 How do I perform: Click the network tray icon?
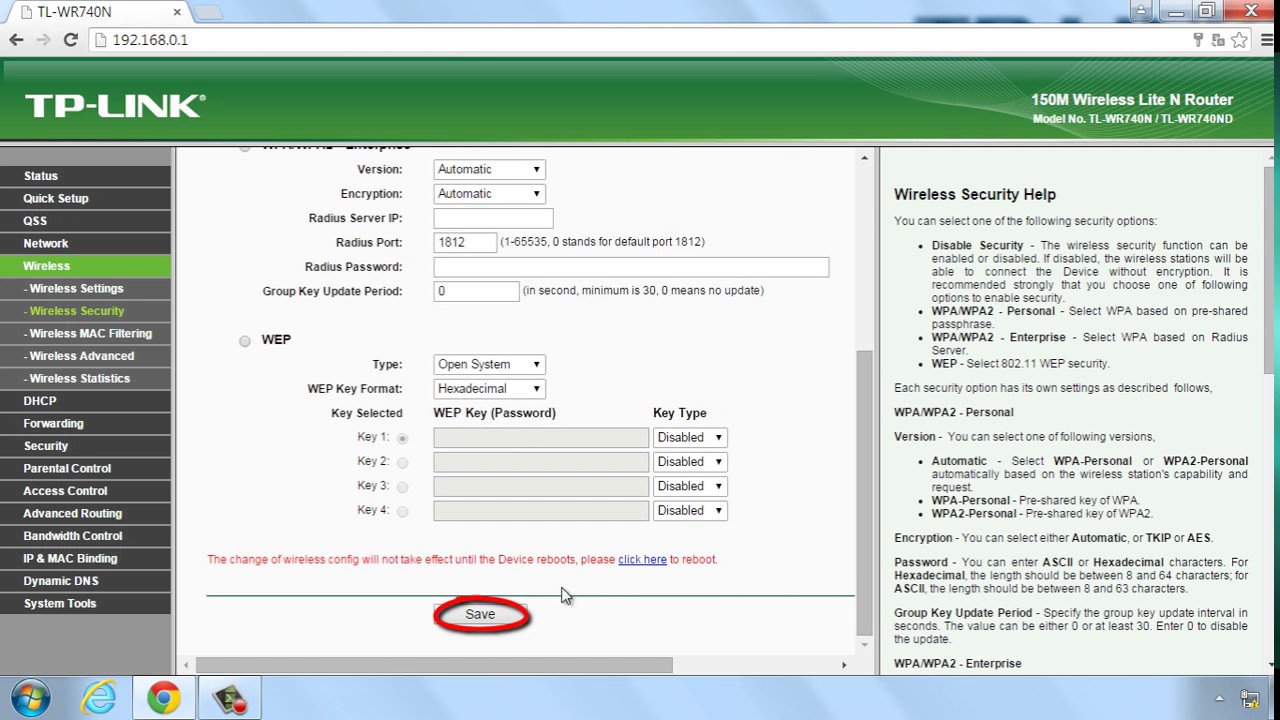1250,698
